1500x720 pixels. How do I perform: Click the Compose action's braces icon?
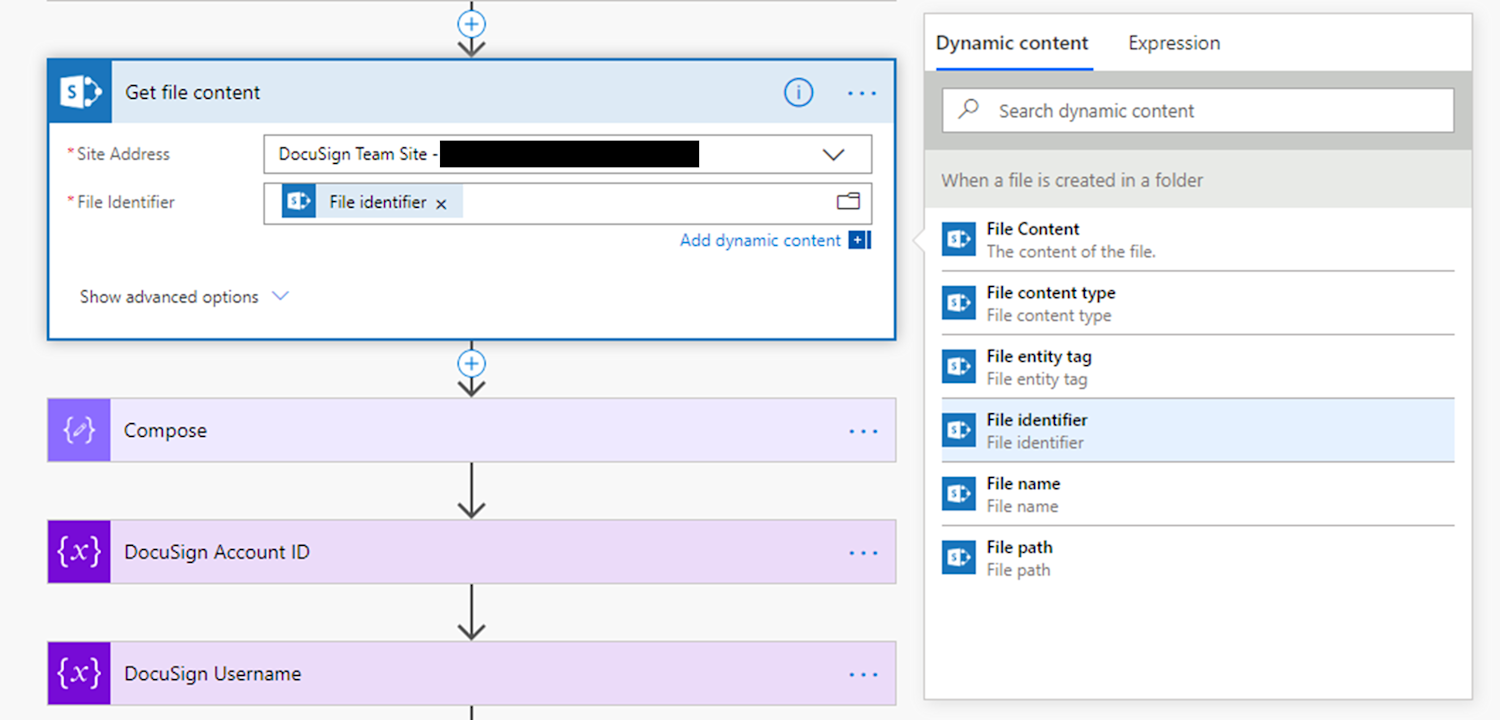(x=78, y=430)
